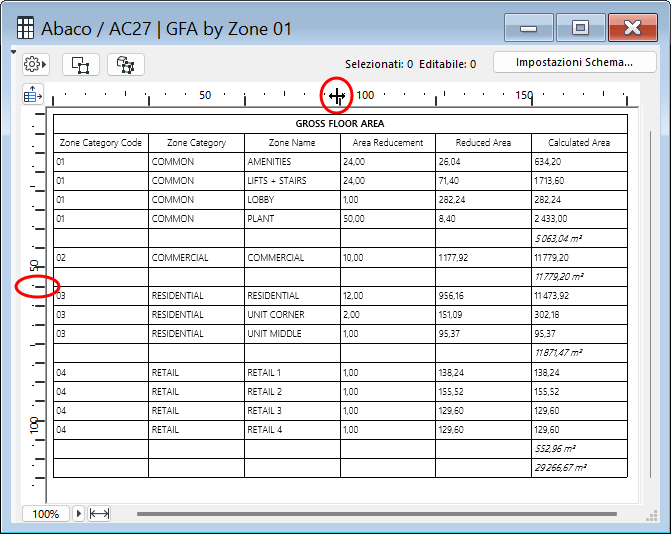Click the 29 266,67 m² grand total cell
Screen dimensions: 671x534
(x=579, y=468)
